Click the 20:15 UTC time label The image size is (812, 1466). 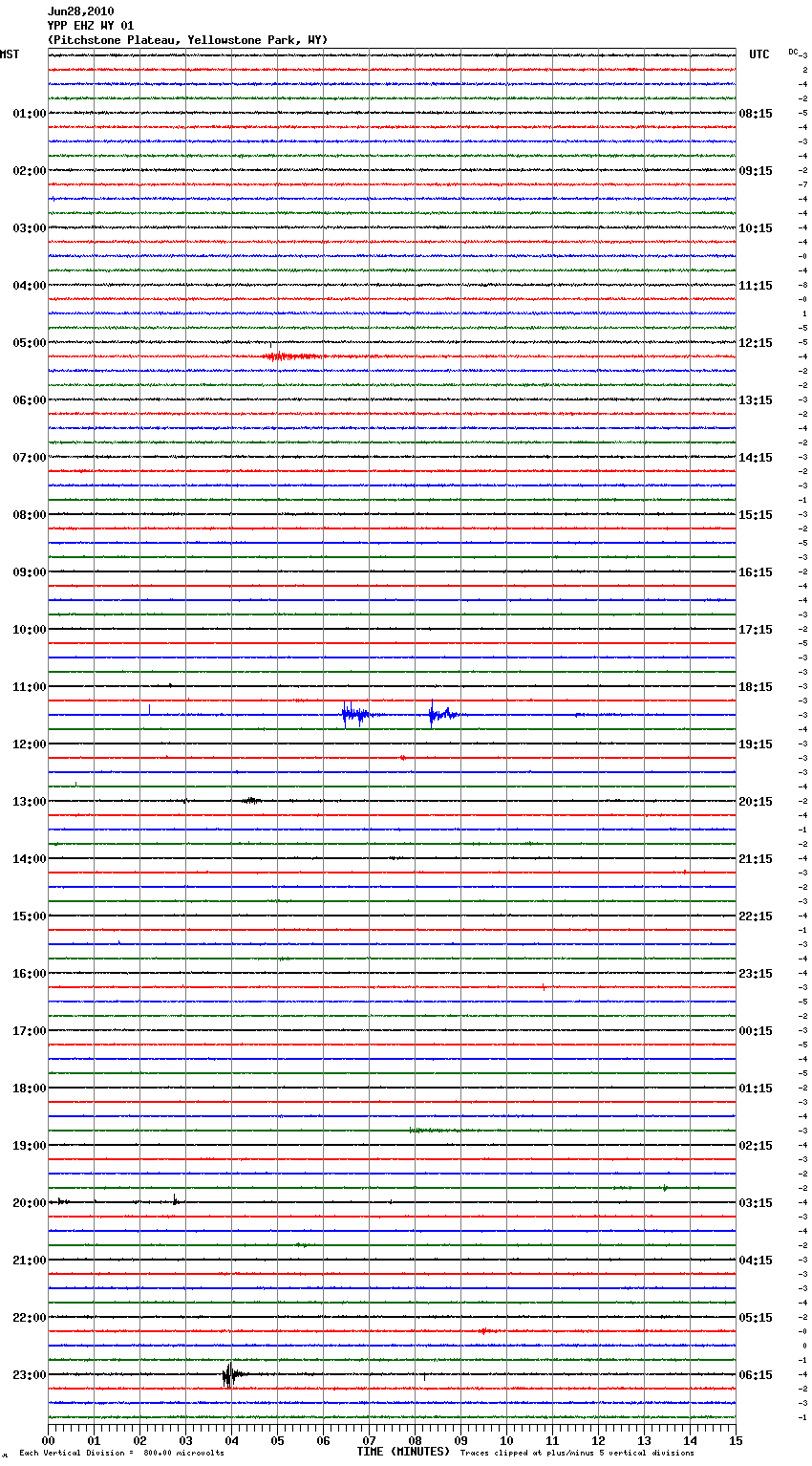click(x=756, y=802)
